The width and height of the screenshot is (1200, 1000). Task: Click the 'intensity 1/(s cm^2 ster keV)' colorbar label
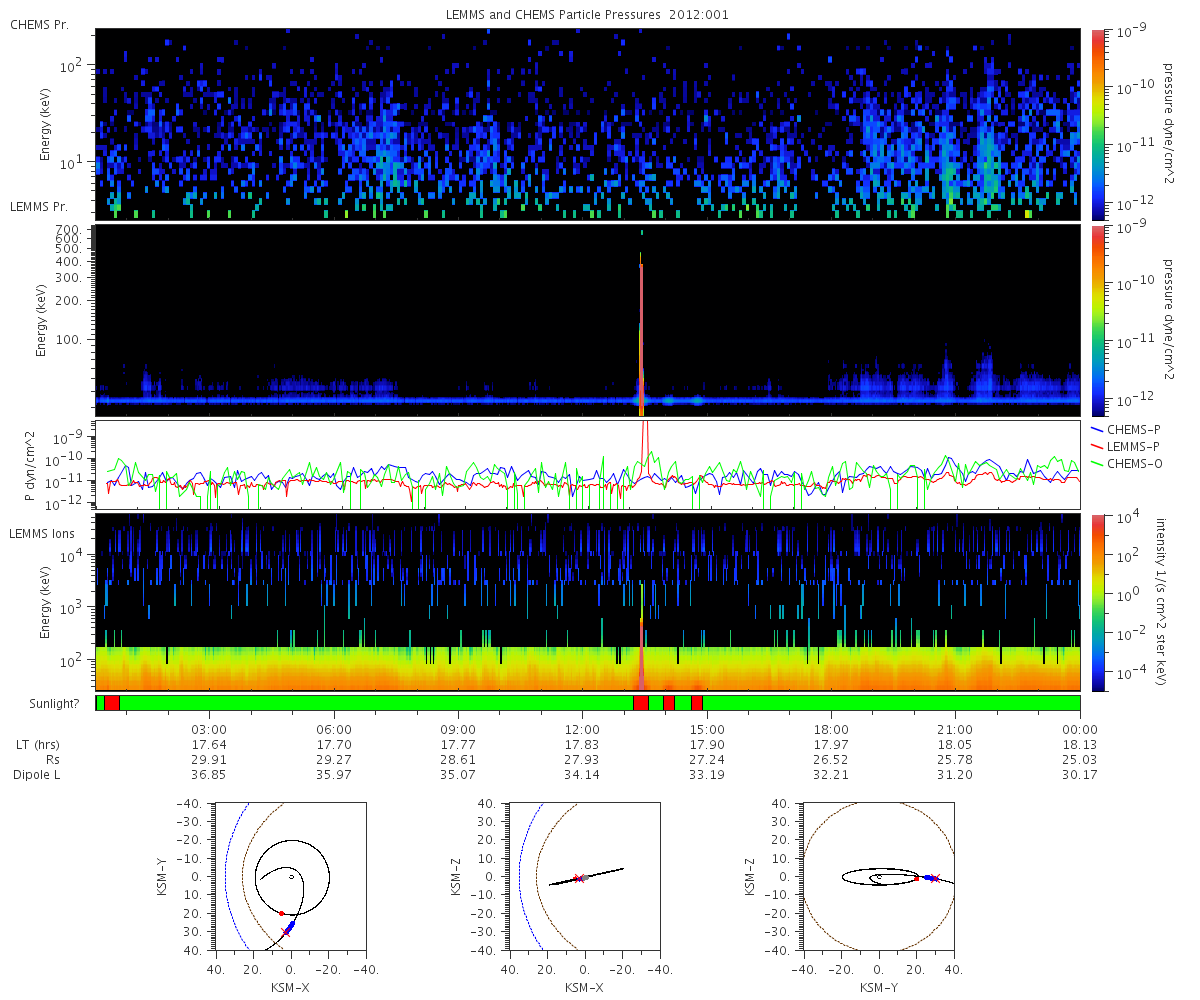1160,601
